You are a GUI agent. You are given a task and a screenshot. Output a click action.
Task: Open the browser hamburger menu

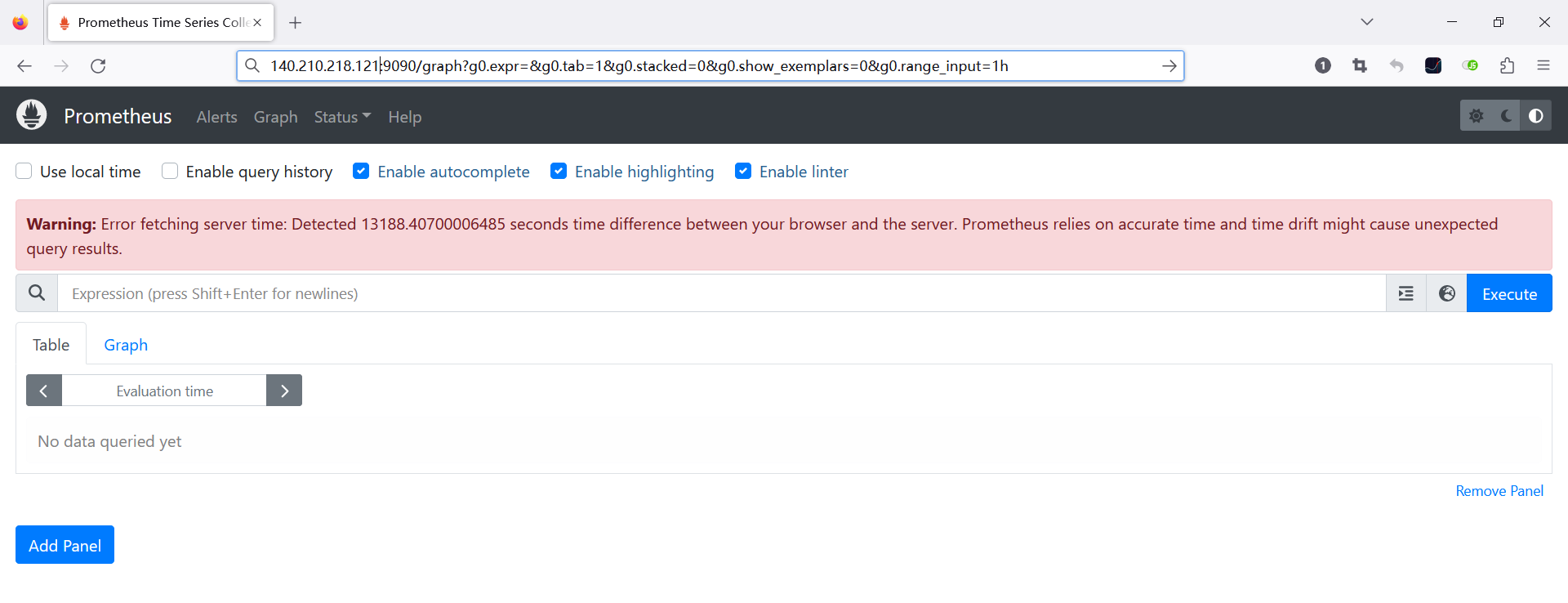1543,66
